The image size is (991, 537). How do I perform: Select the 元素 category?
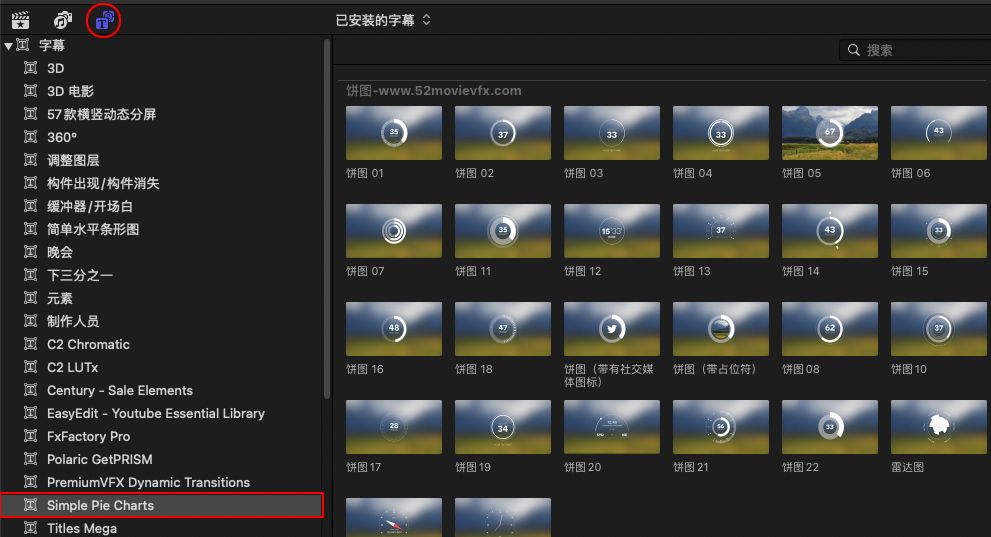click(161, 298)
